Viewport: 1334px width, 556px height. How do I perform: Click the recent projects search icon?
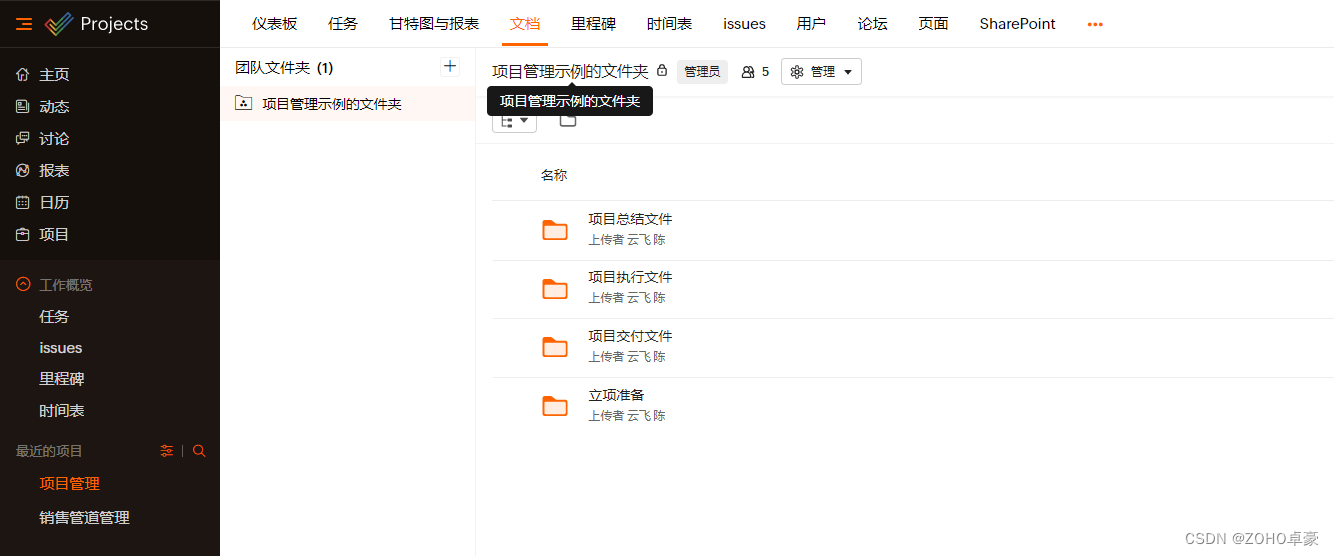click(199, 451)
